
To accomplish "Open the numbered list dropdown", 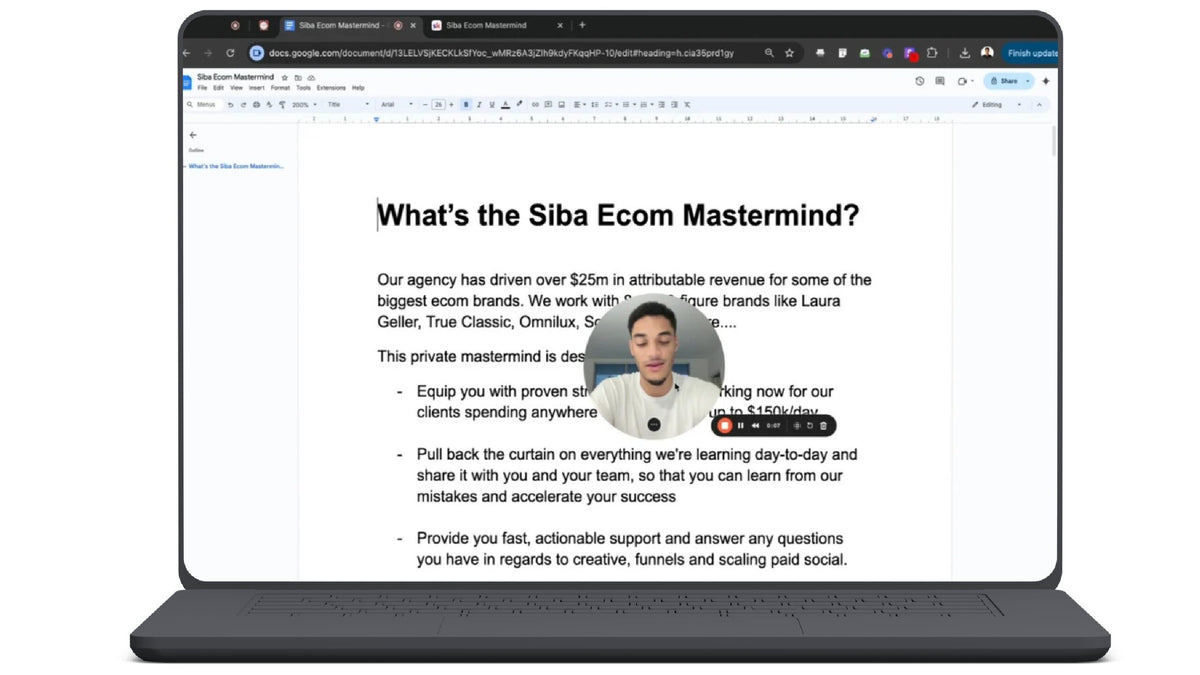I will coord(646,104).
